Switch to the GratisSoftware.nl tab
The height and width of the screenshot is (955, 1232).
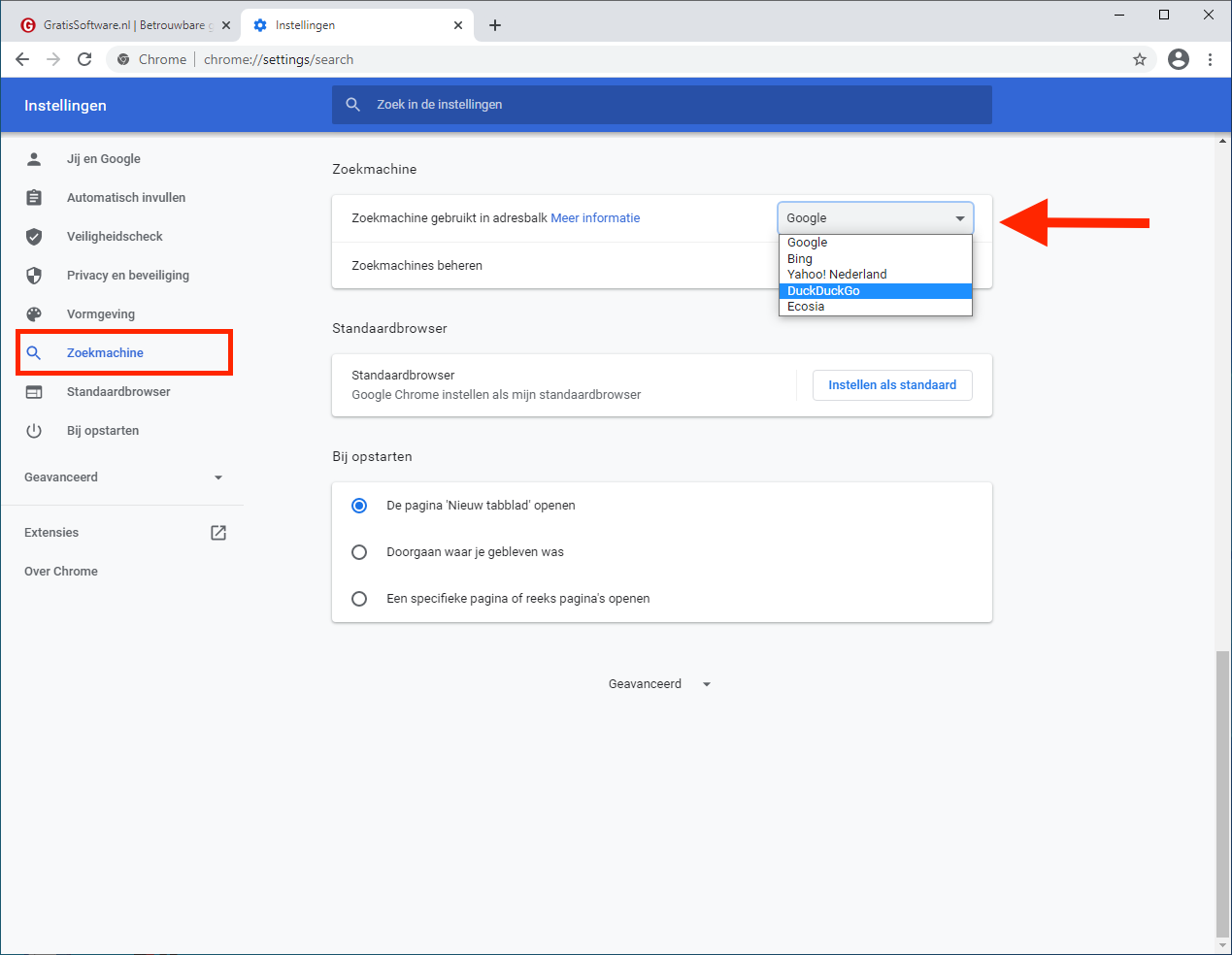[123, 25]
